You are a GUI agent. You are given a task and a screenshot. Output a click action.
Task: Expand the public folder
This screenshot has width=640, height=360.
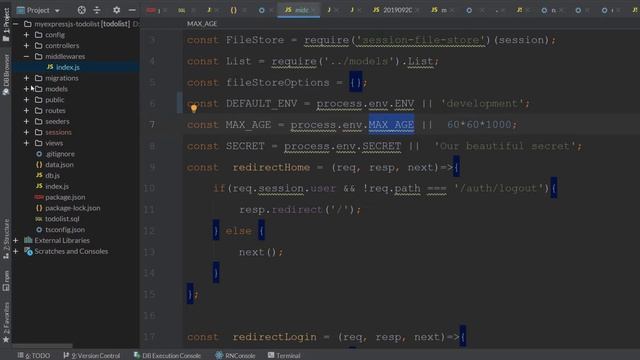click(x=27, y=100)
